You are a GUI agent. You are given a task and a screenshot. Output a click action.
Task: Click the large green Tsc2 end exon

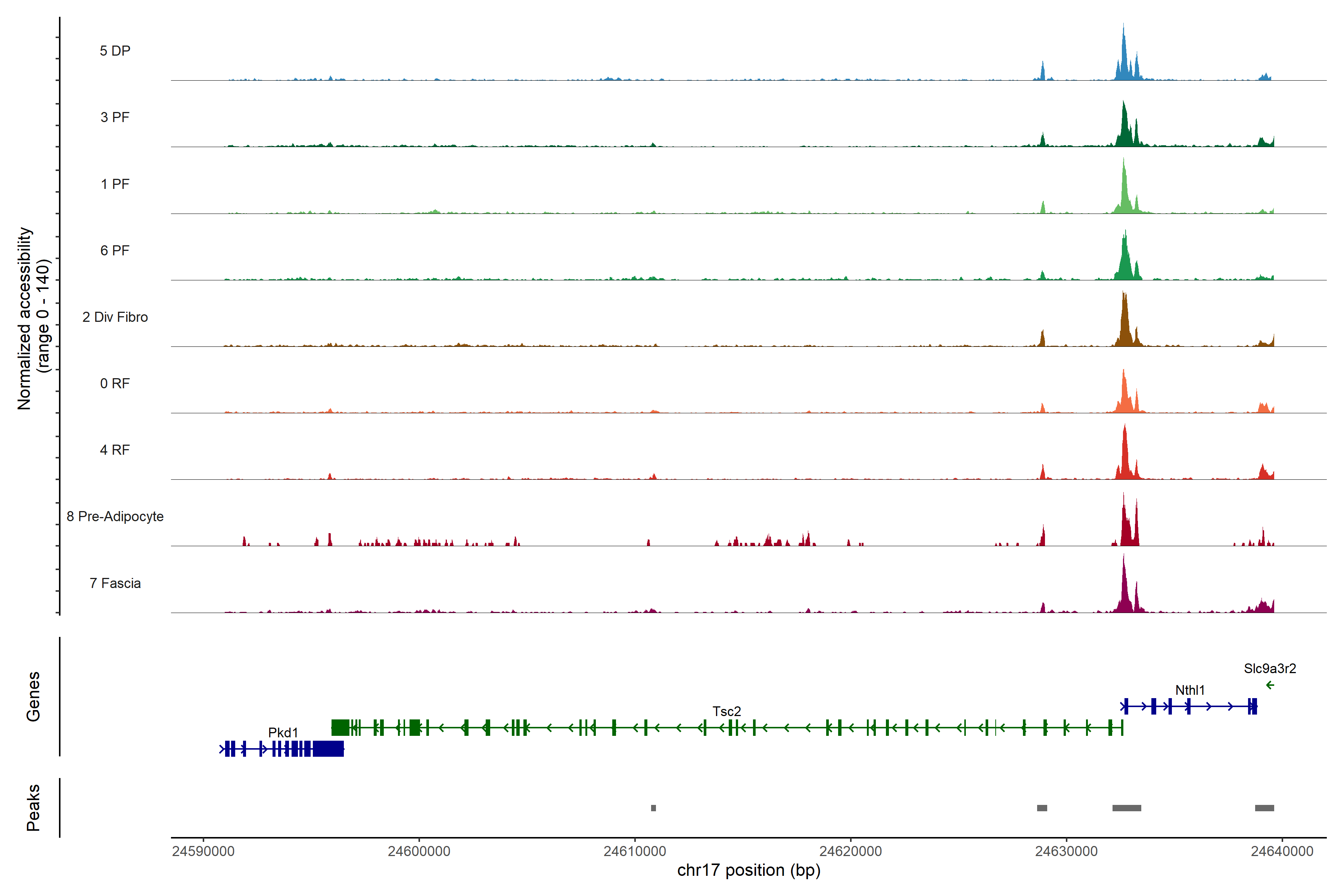(x=340, y=727)
